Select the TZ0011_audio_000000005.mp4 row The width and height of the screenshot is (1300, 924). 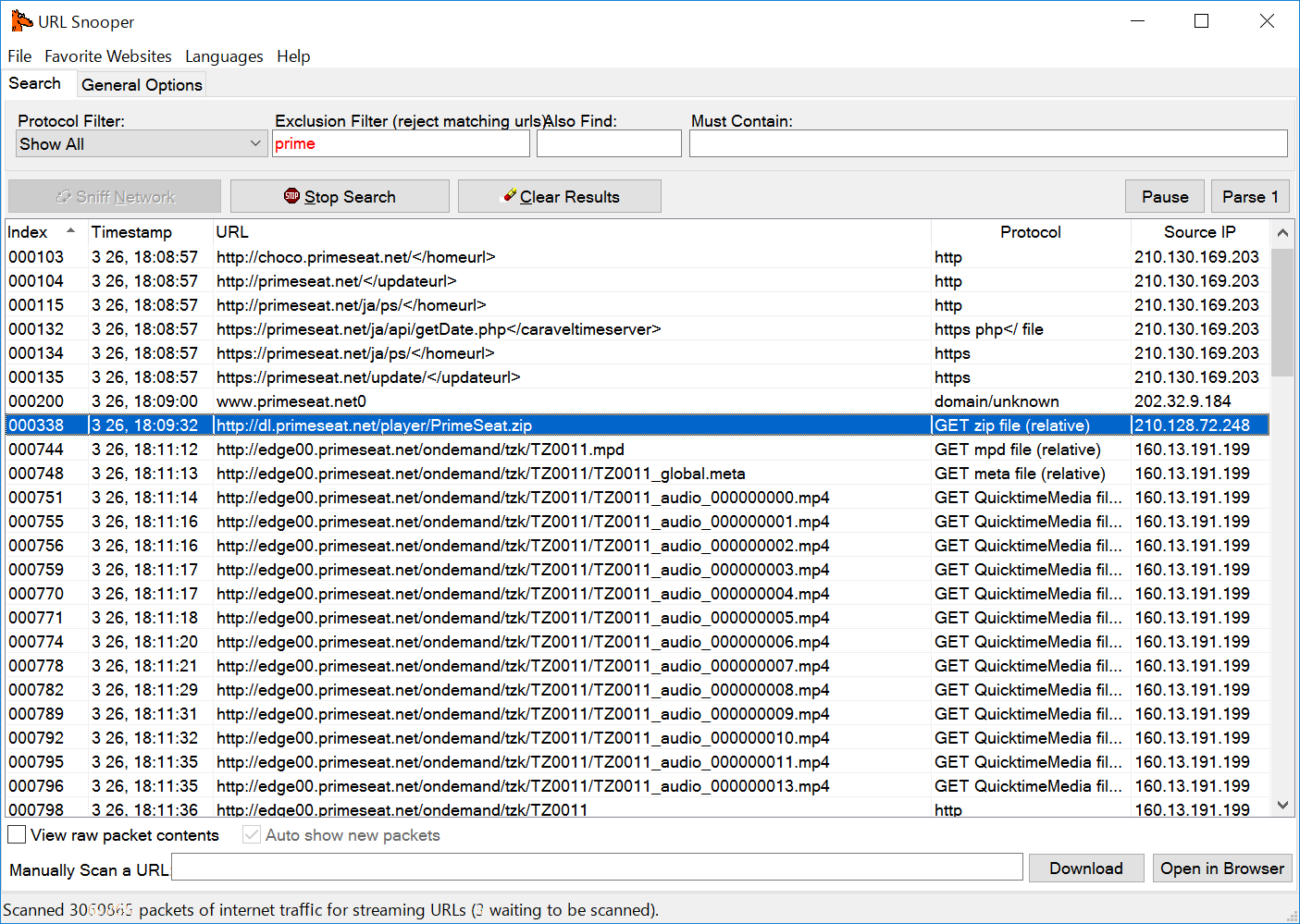[x=638, y=618]
